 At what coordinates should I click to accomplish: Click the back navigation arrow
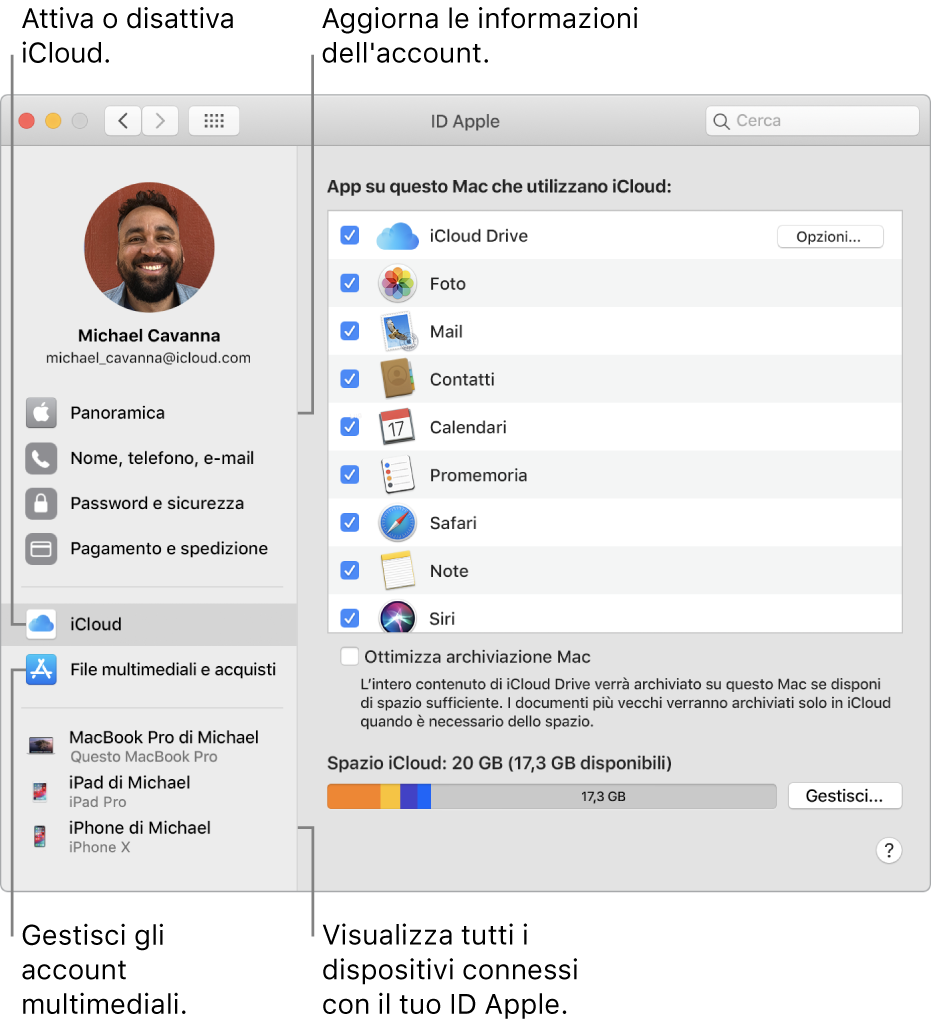pyautogui.click(x=122, y=120)
